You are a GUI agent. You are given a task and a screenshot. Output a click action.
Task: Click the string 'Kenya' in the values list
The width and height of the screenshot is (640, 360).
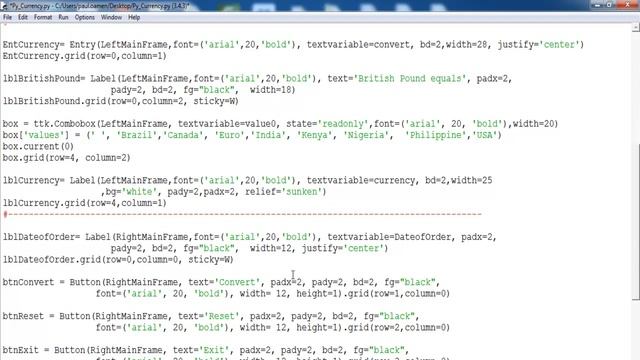(314, 135)
